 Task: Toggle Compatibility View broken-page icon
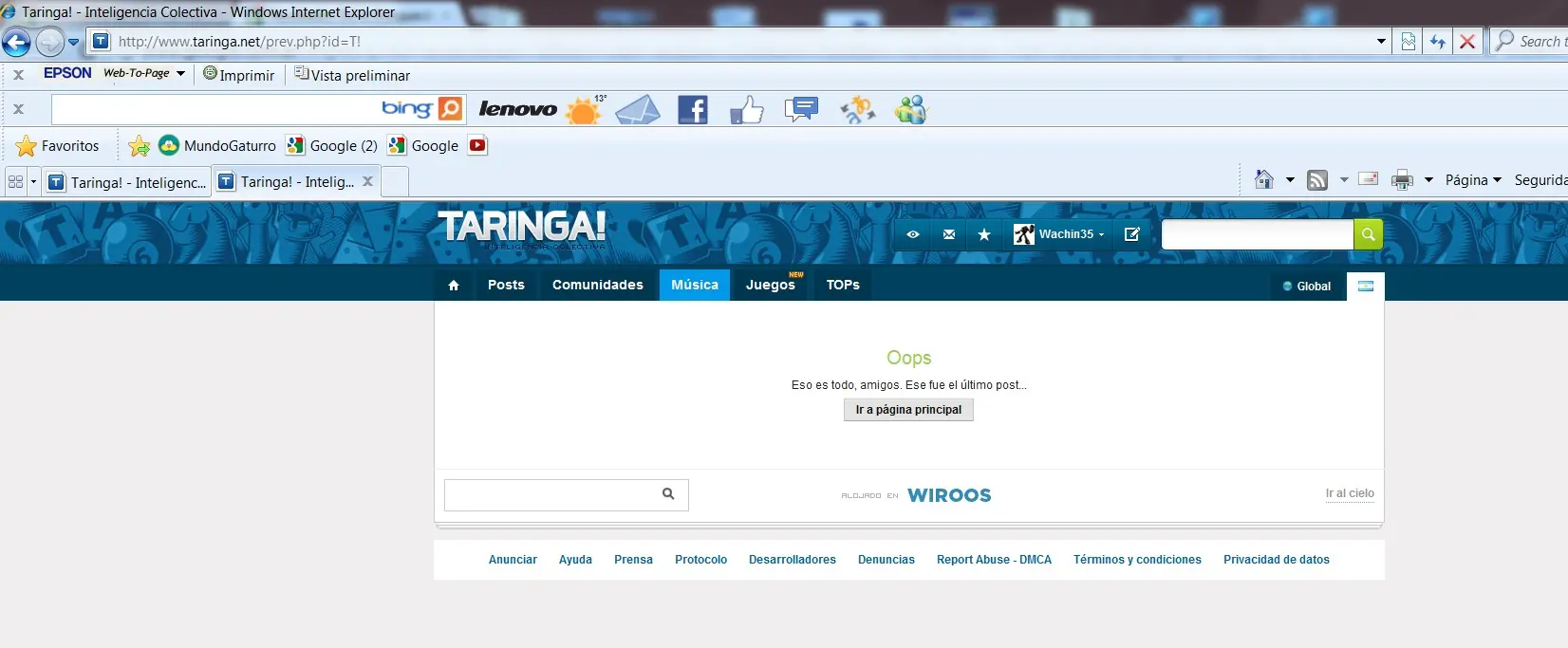[x=1409, y=42]
